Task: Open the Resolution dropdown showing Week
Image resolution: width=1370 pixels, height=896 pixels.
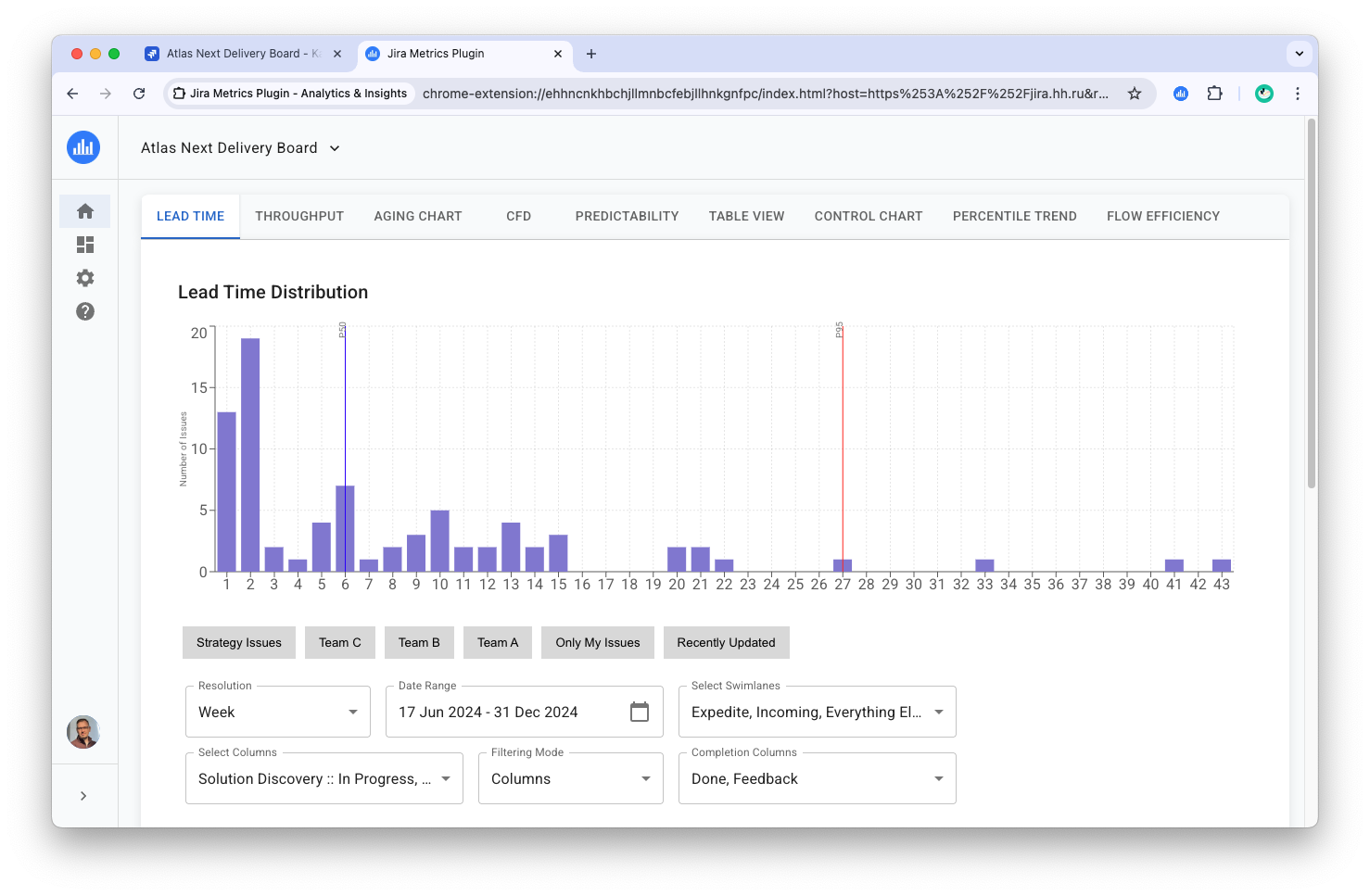Action: [x=278, y=712]
